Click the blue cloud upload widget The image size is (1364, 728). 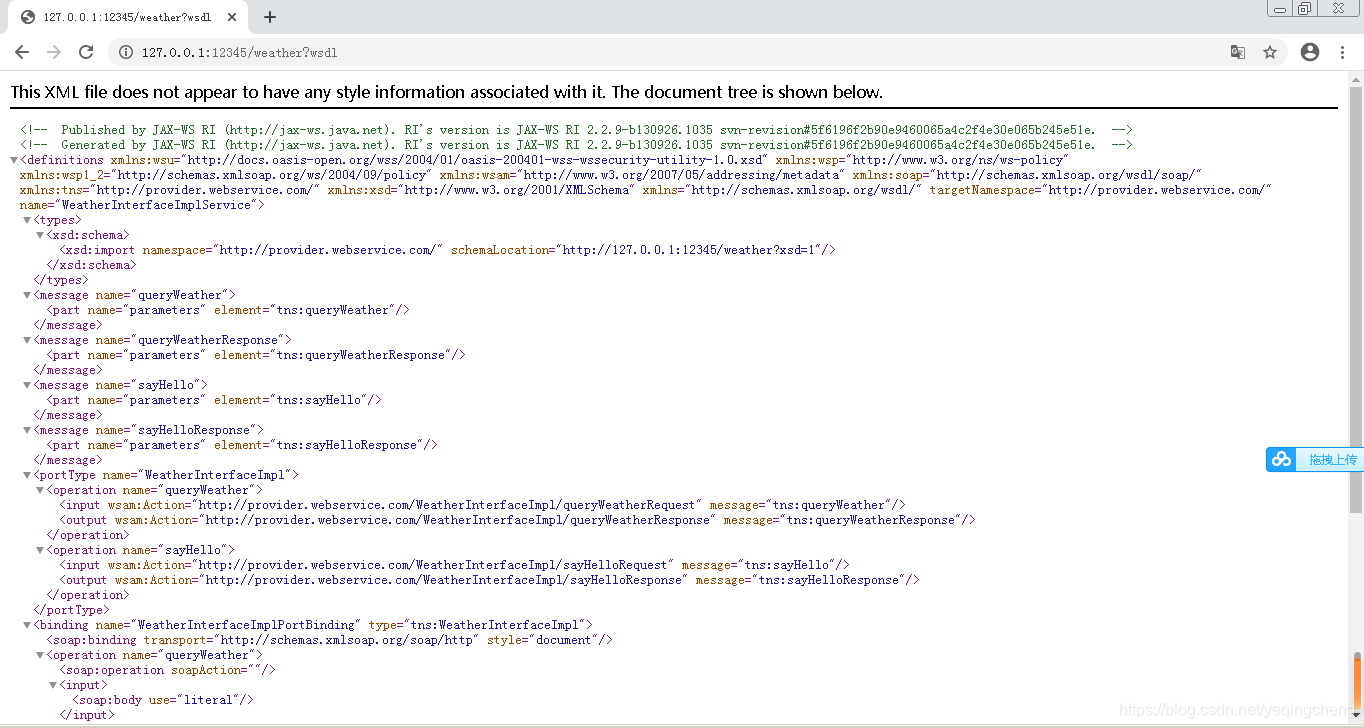pyautogui.click(x=1315, y=460)
